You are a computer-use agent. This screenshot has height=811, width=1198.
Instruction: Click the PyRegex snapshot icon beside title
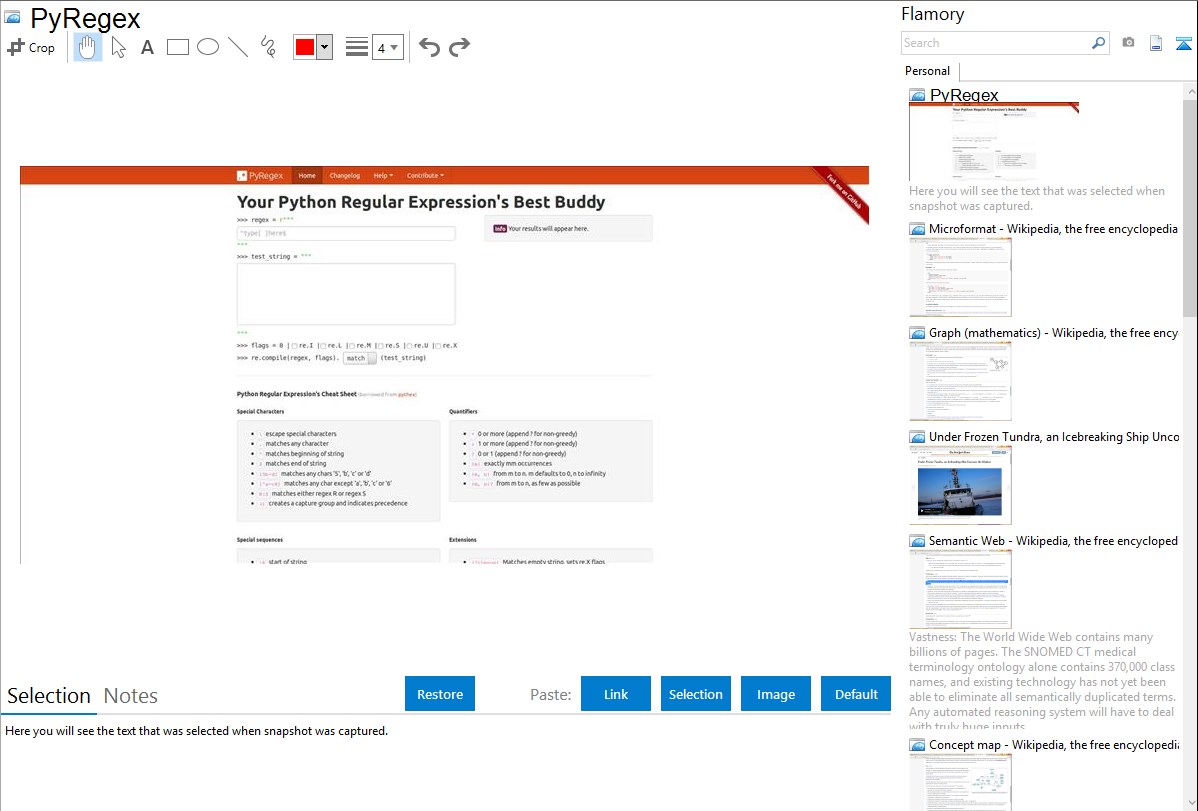(x=12, y=17)
